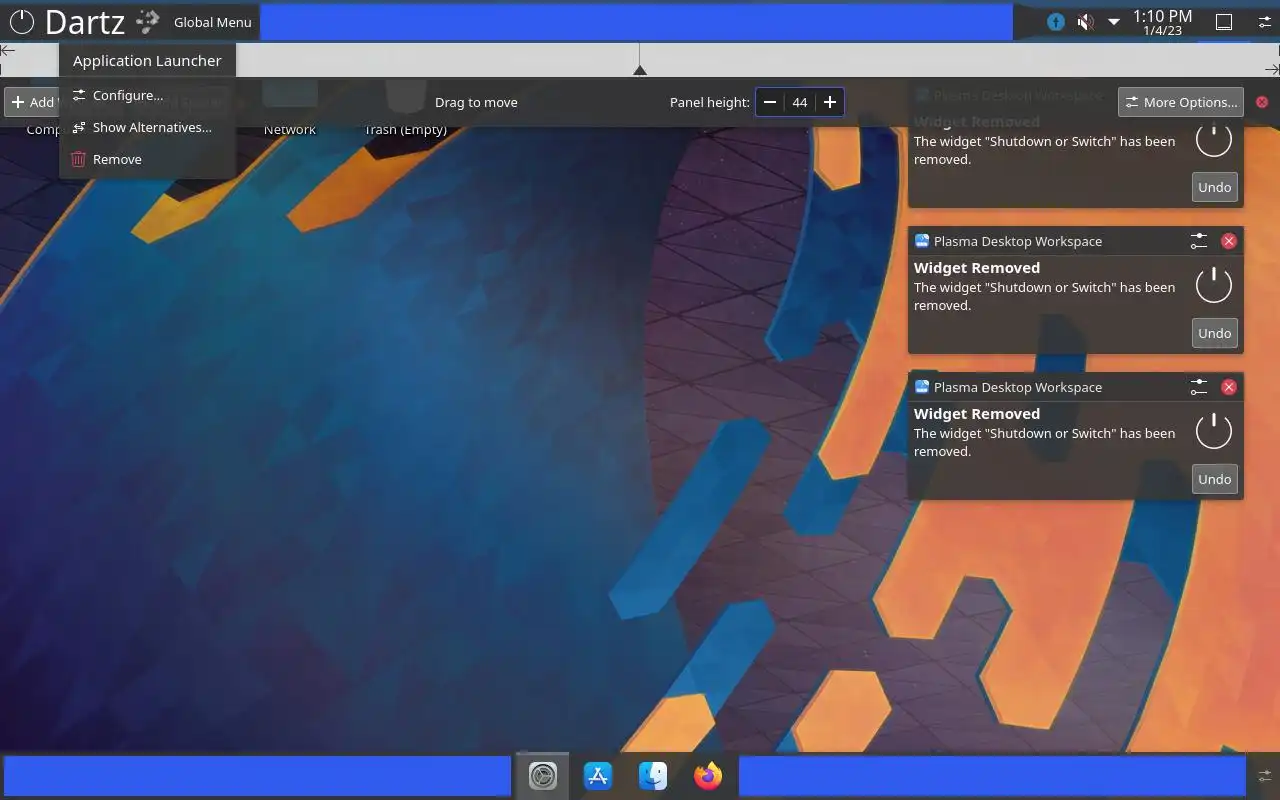Open configure icon on the bottom notification header
This screenshot has height=800, width=1280.
click(1199, 387)
